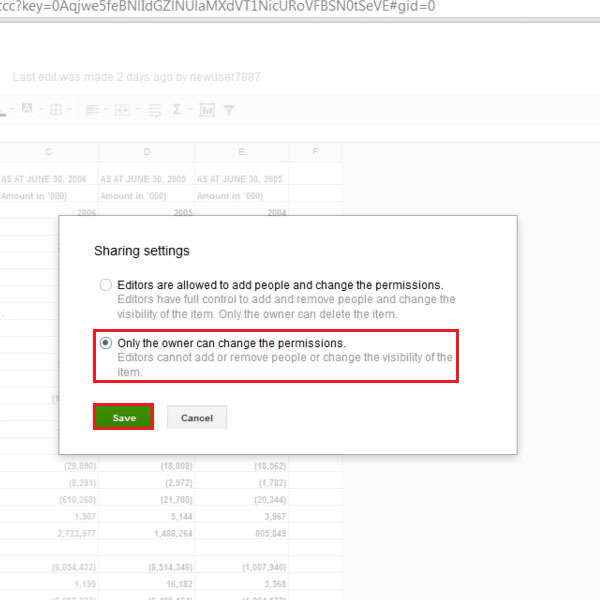Toggle the filter funnel tool
The image size is (600, 600).
(x=229, y=110)
